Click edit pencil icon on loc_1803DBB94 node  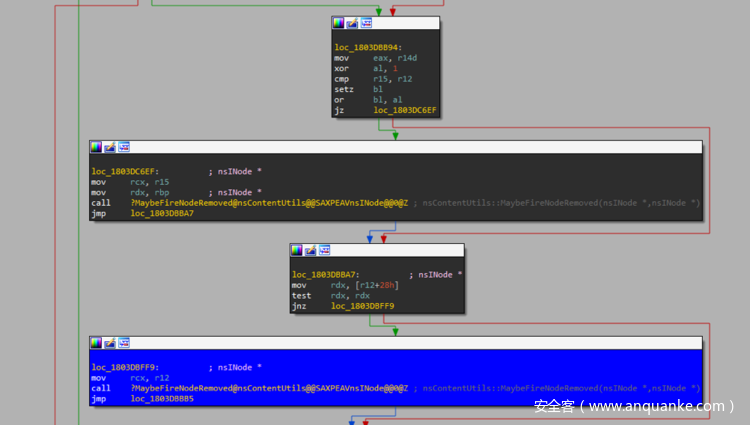pos(352,22)
